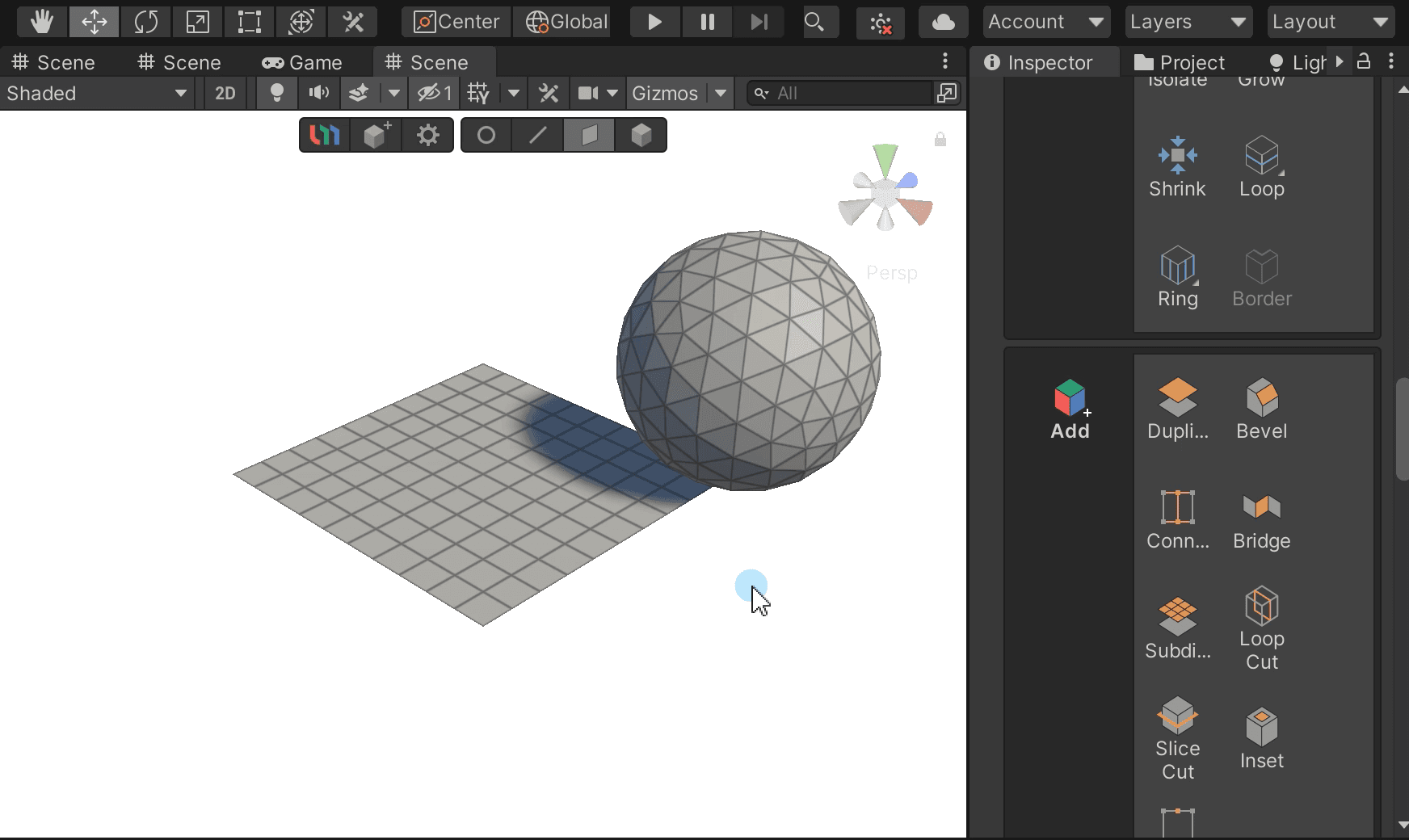
Task: Start Play mode
Action: coord(655,22)
